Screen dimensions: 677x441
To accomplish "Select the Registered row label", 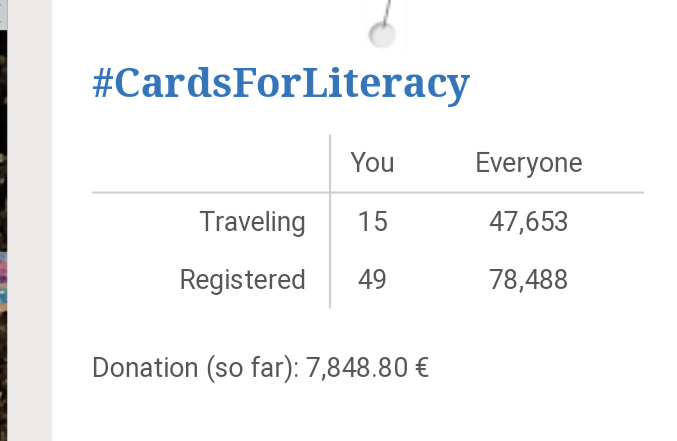I will pos(243,280).
